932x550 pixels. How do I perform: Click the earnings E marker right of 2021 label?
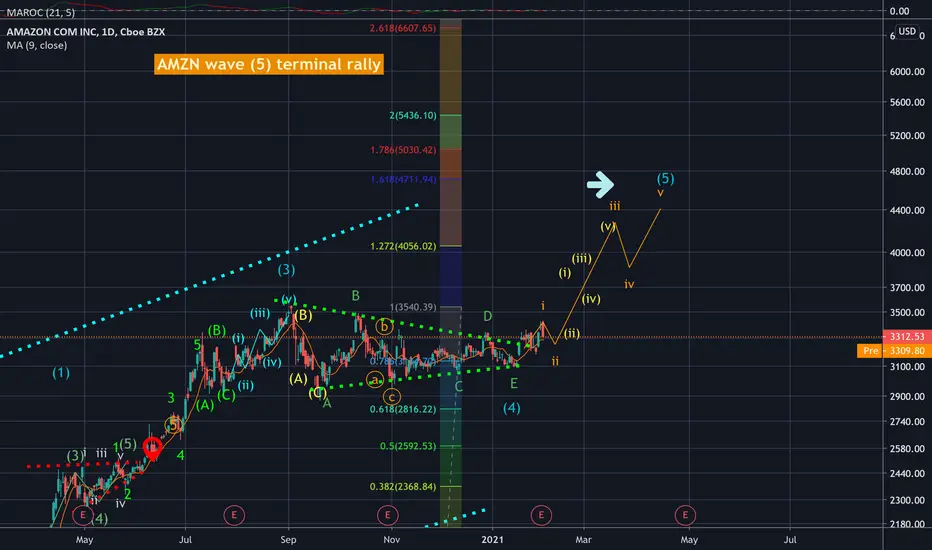(541, 515)
